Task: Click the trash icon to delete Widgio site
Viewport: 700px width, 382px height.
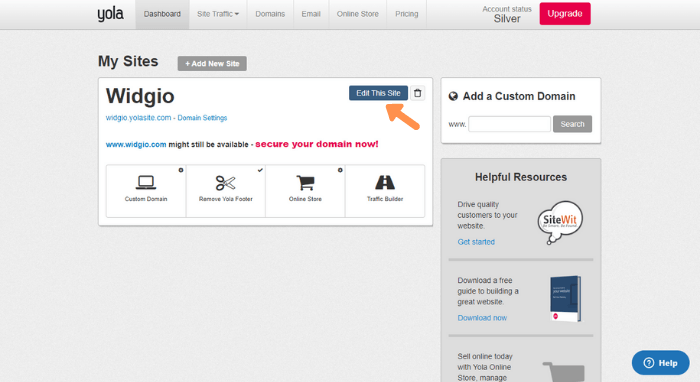Action: click(417, 93)
